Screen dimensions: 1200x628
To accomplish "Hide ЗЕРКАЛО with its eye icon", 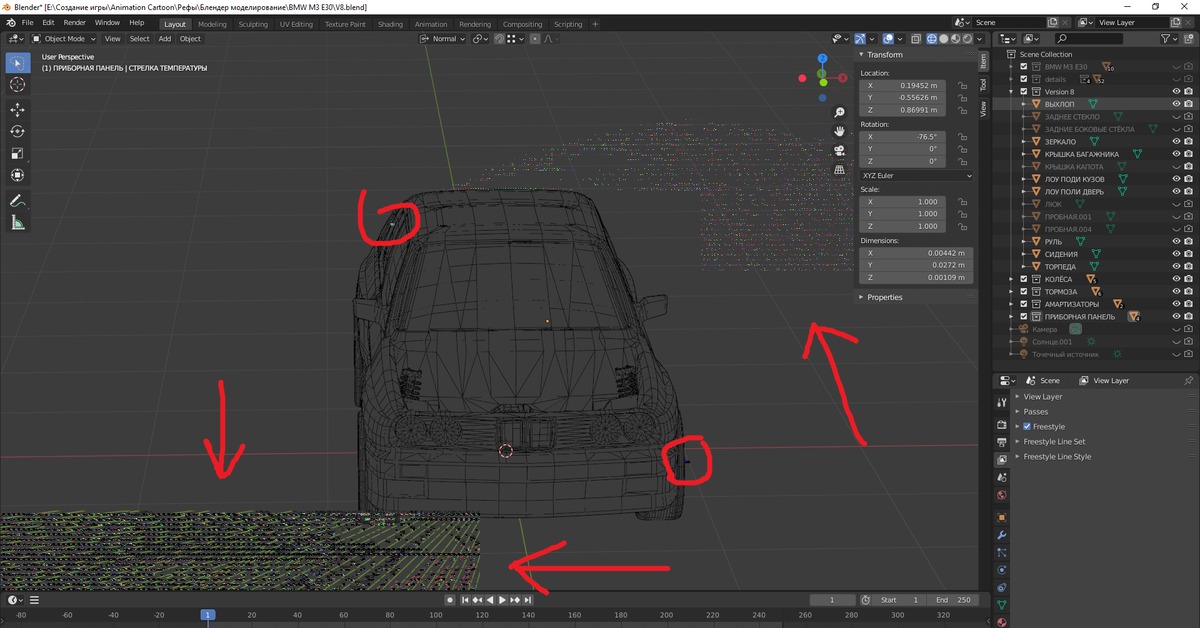I will click(1176, 142).
